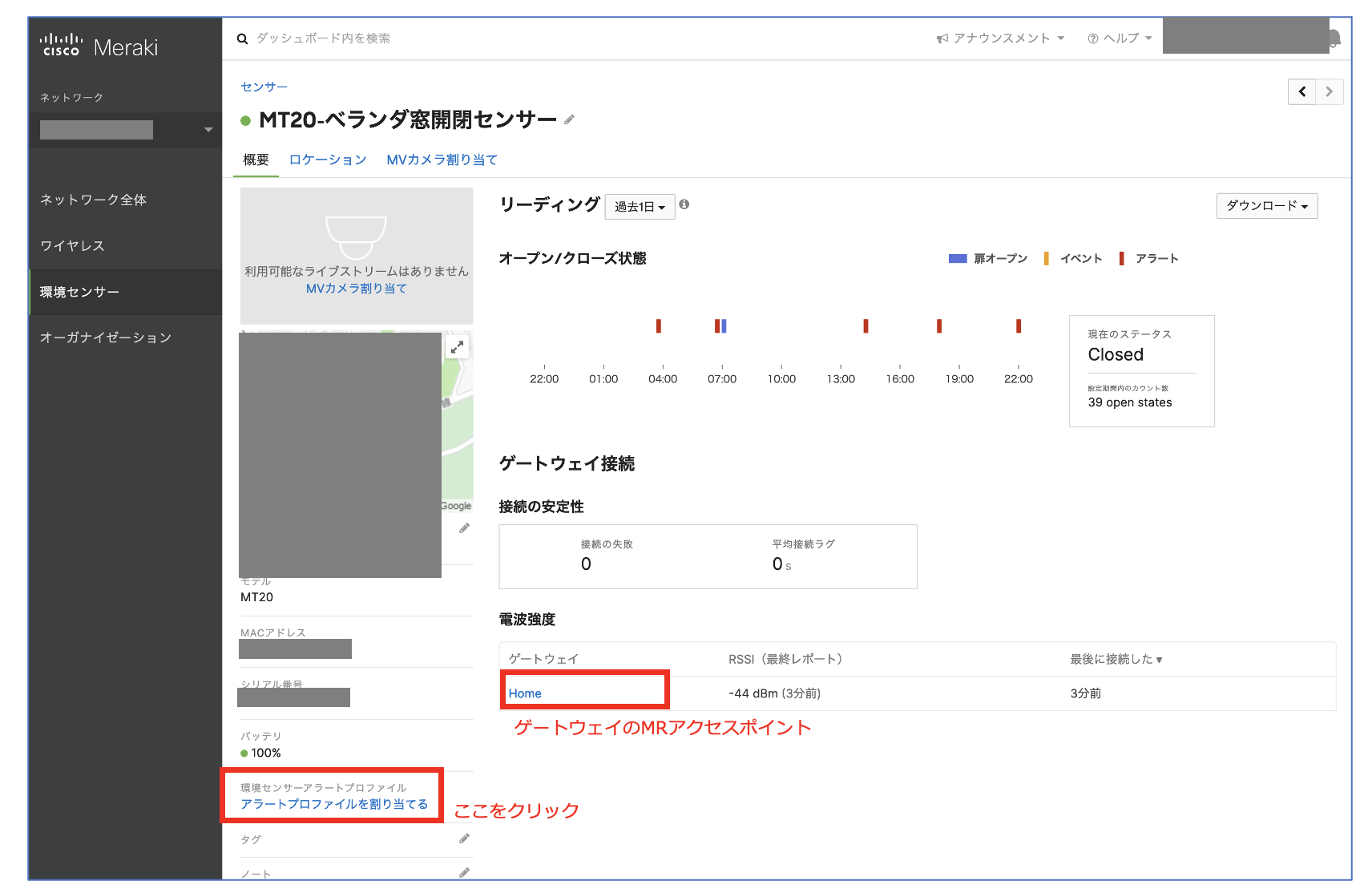Edit タグ using its pencil icon
This screenshot has width=1372, height=893.
[465, 838]
